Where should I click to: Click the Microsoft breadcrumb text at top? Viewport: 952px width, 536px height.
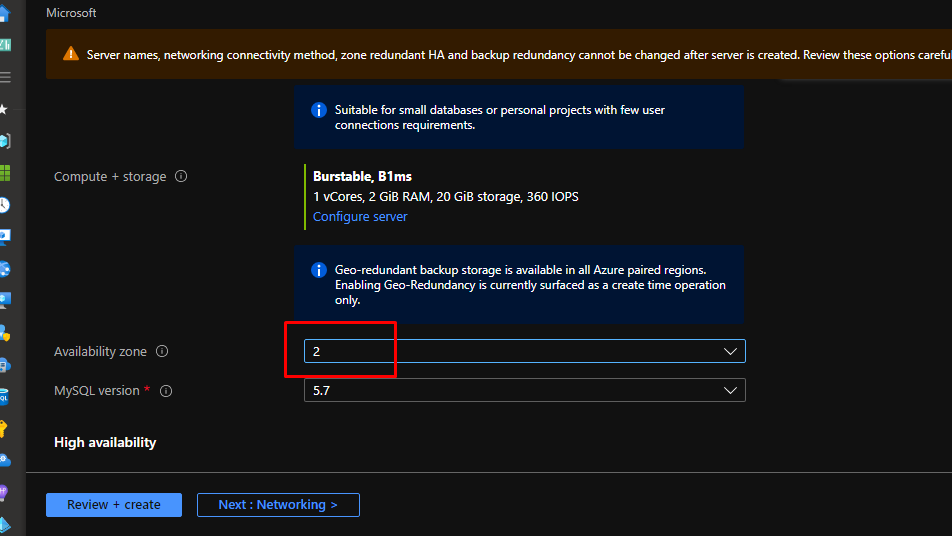[71, 13]
